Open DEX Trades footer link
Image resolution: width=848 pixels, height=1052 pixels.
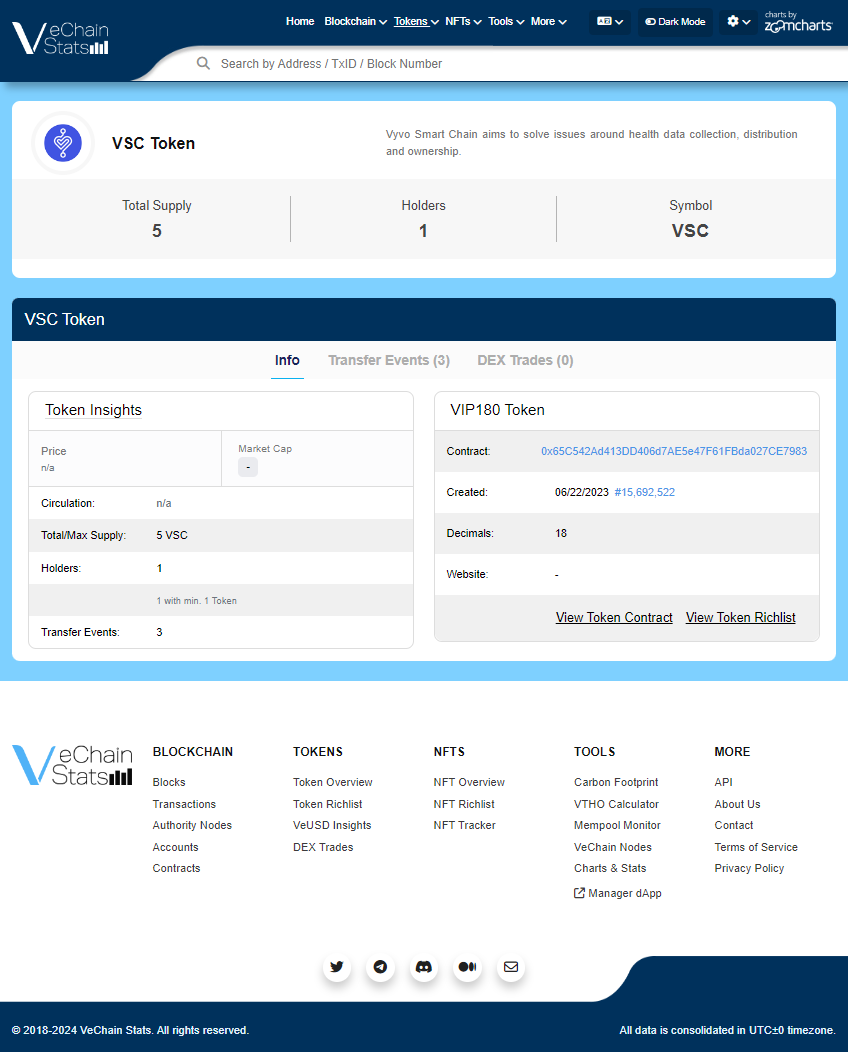[323, 847]
